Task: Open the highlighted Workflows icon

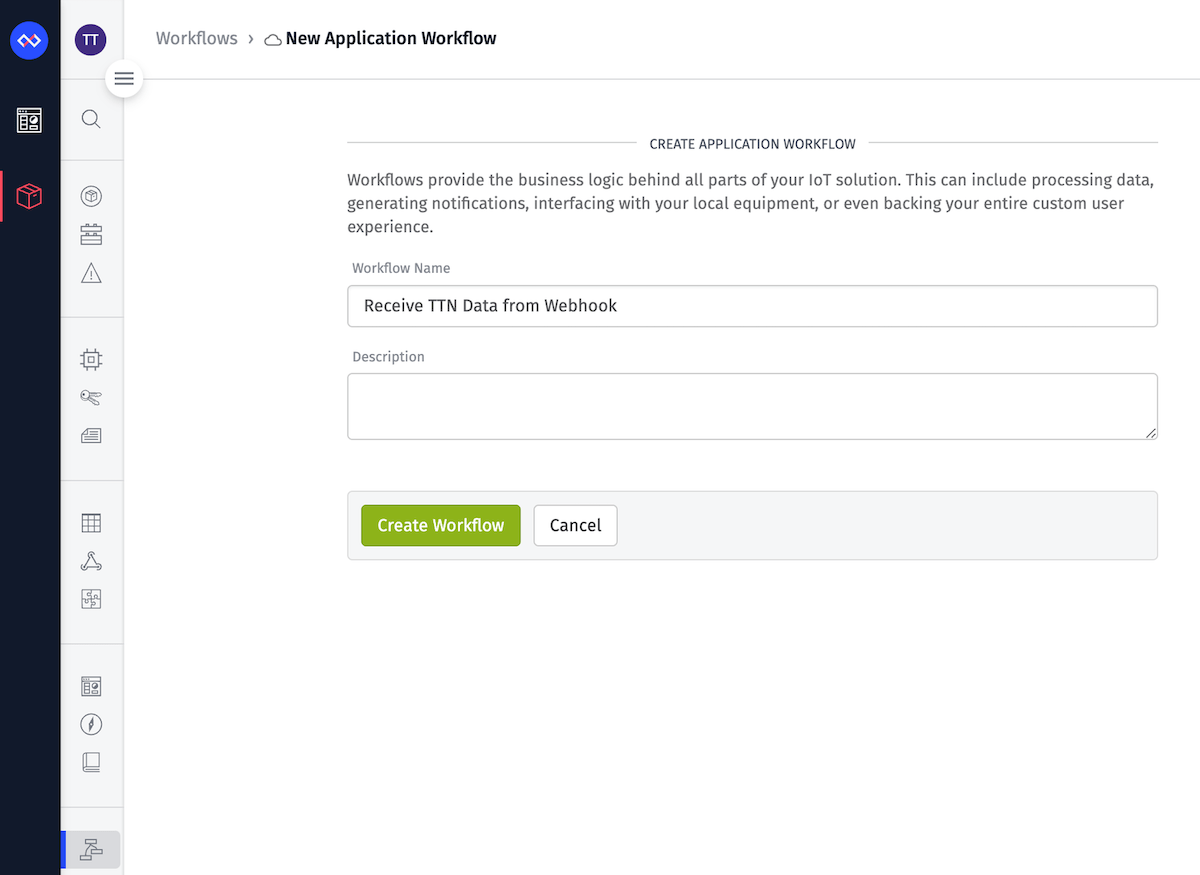Action: [91, 849]
